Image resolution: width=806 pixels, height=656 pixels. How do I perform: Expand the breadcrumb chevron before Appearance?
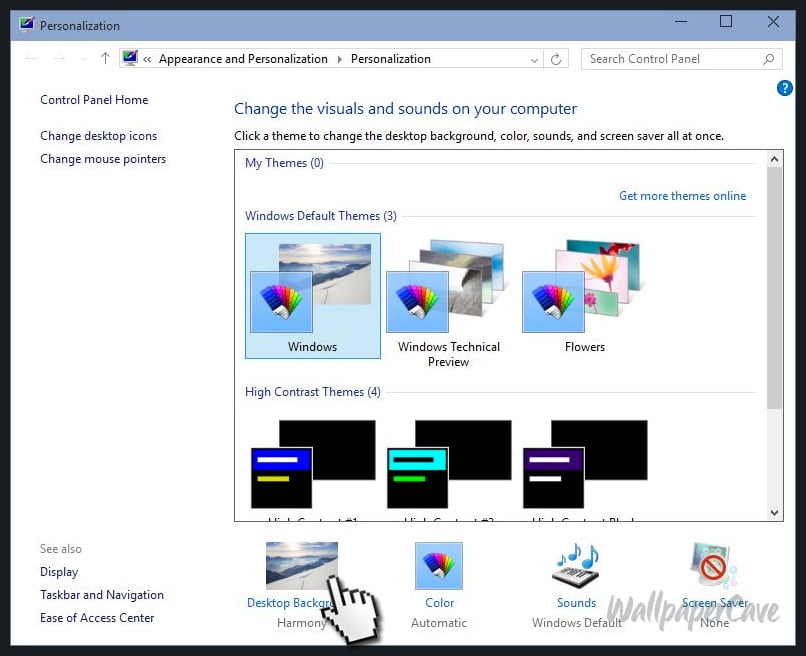tap(147, 59)
